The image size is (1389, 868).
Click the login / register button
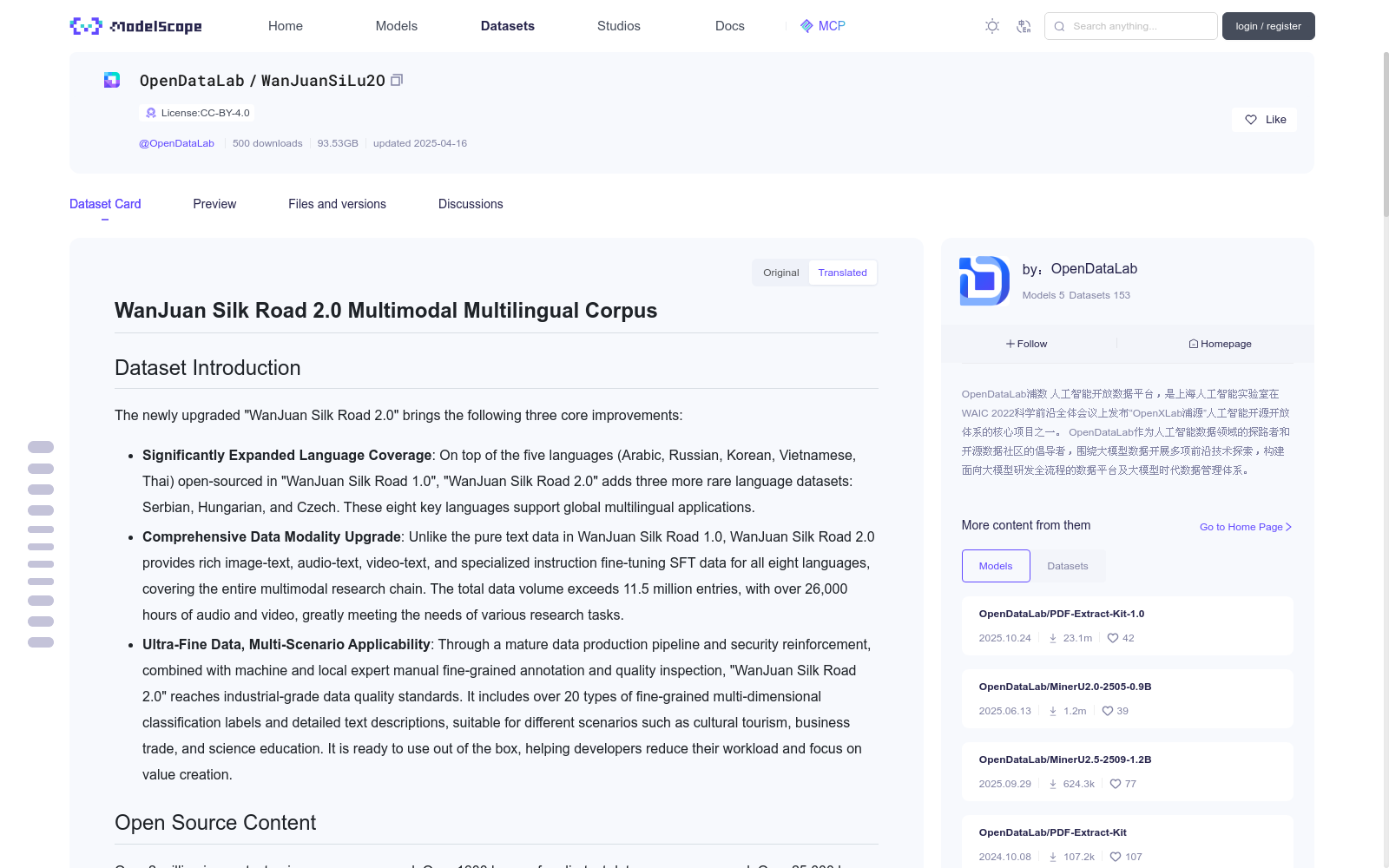pyautogui.click(x=1268, y=26)
